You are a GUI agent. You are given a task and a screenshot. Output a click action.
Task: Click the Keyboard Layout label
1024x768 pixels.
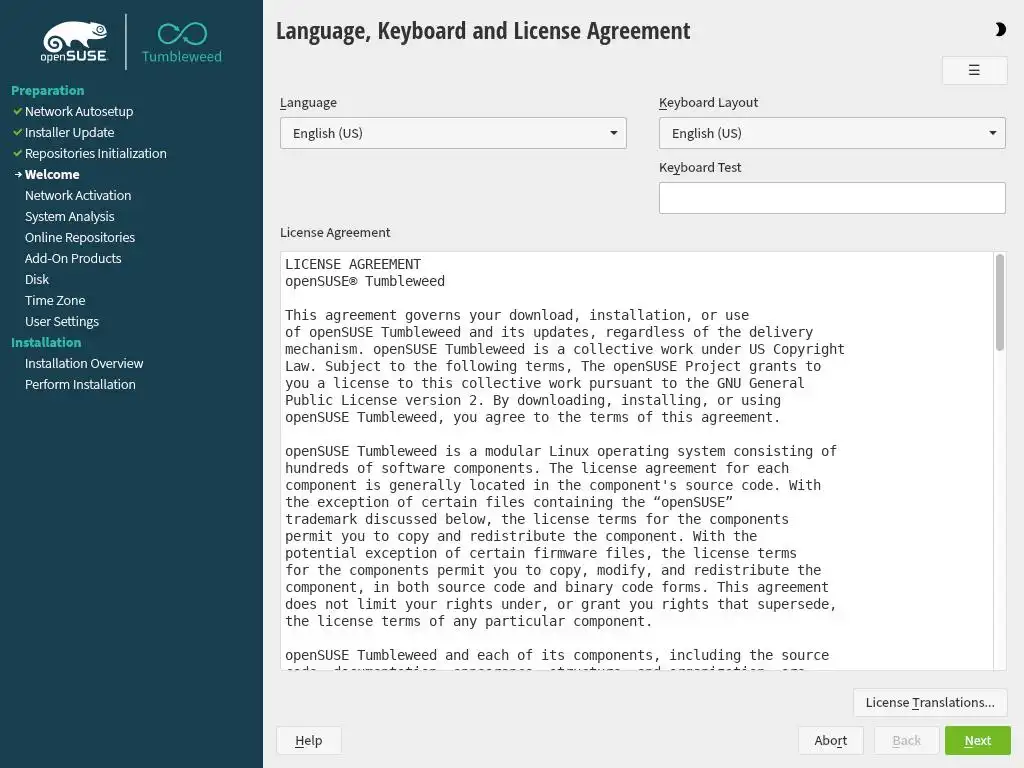point(709,103)
